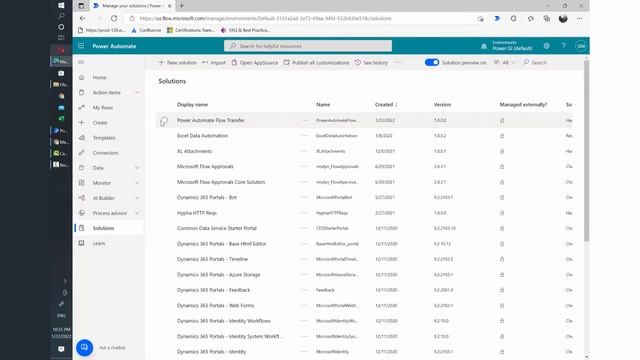Open browser favorites star icon

(x=530, y=18)
